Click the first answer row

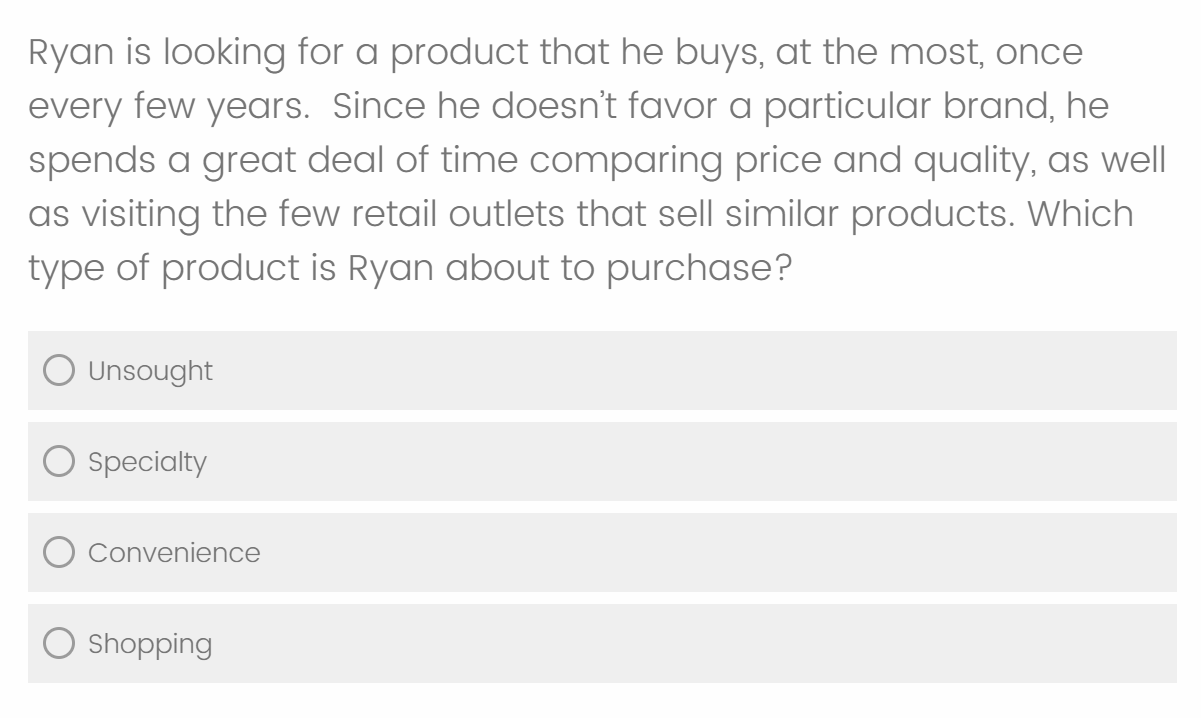(x=600, y=370)
